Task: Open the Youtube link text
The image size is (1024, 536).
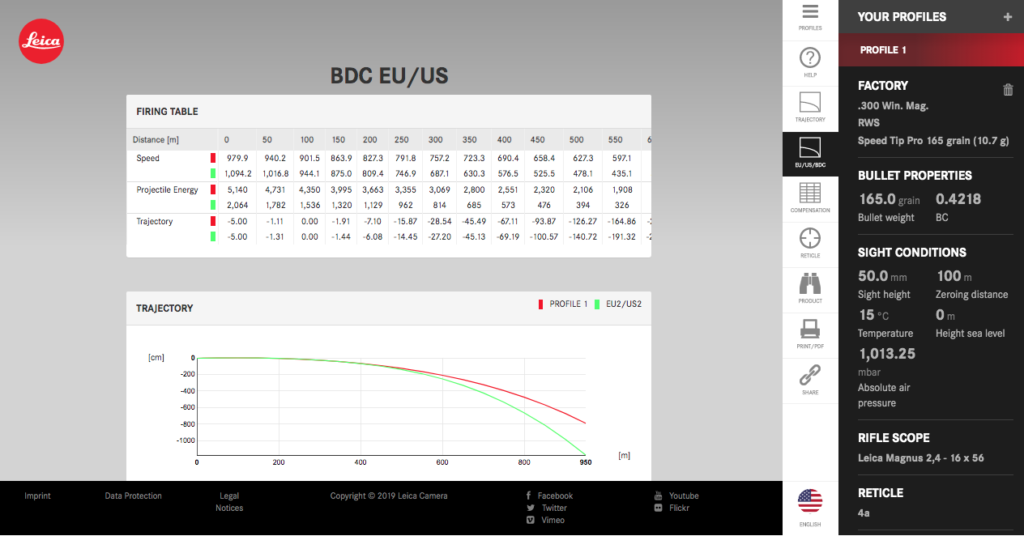Action: tap(684, 496)
